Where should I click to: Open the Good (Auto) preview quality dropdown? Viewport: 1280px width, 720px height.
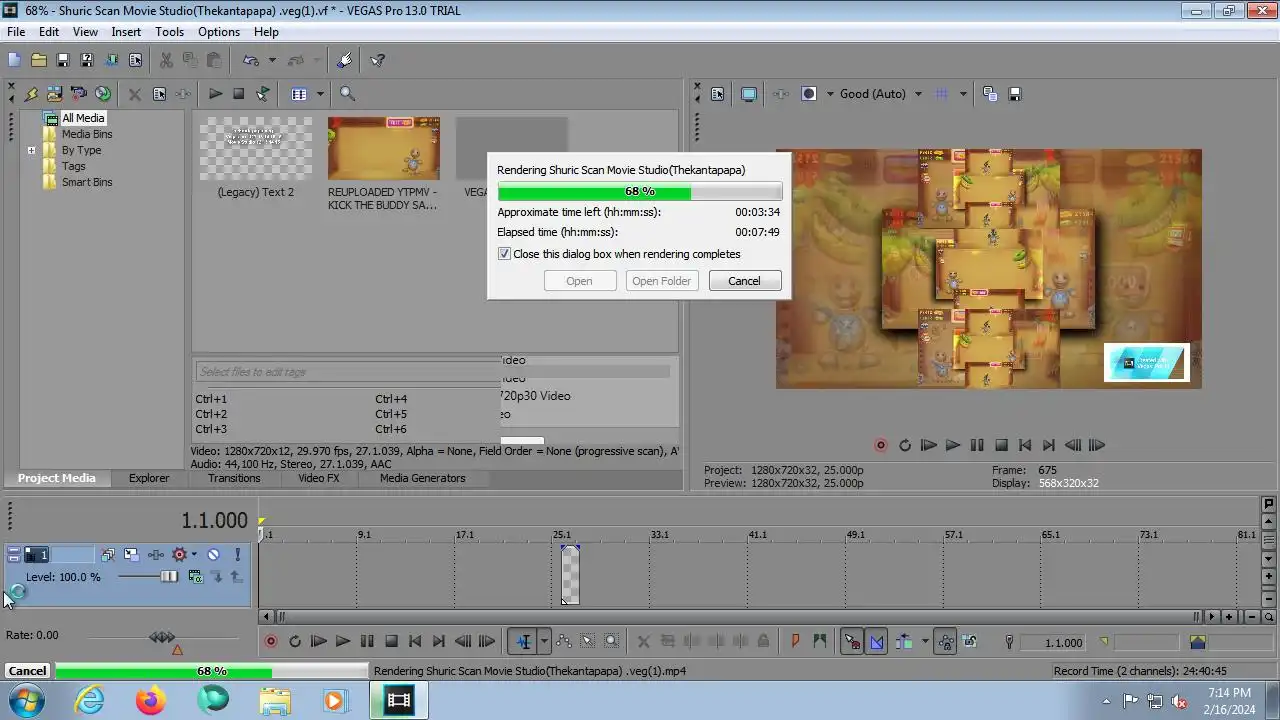coord(918,94)
